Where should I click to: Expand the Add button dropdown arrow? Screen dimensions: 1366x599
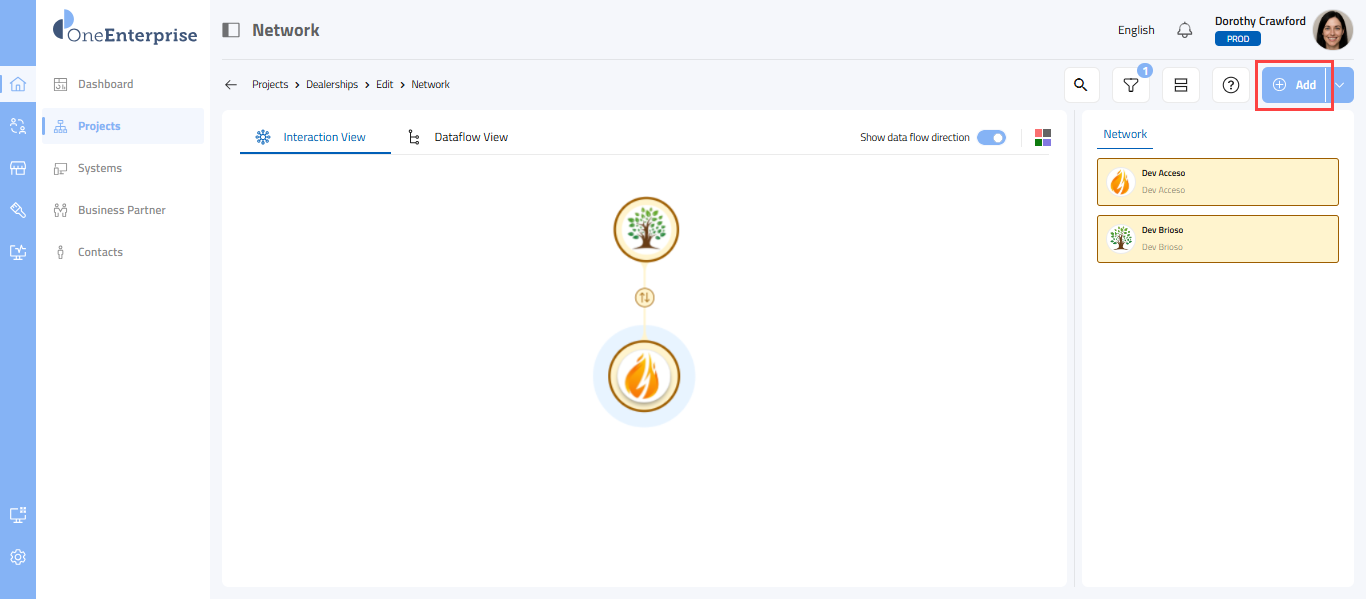pyautogui.click(x=1340, y=85)
